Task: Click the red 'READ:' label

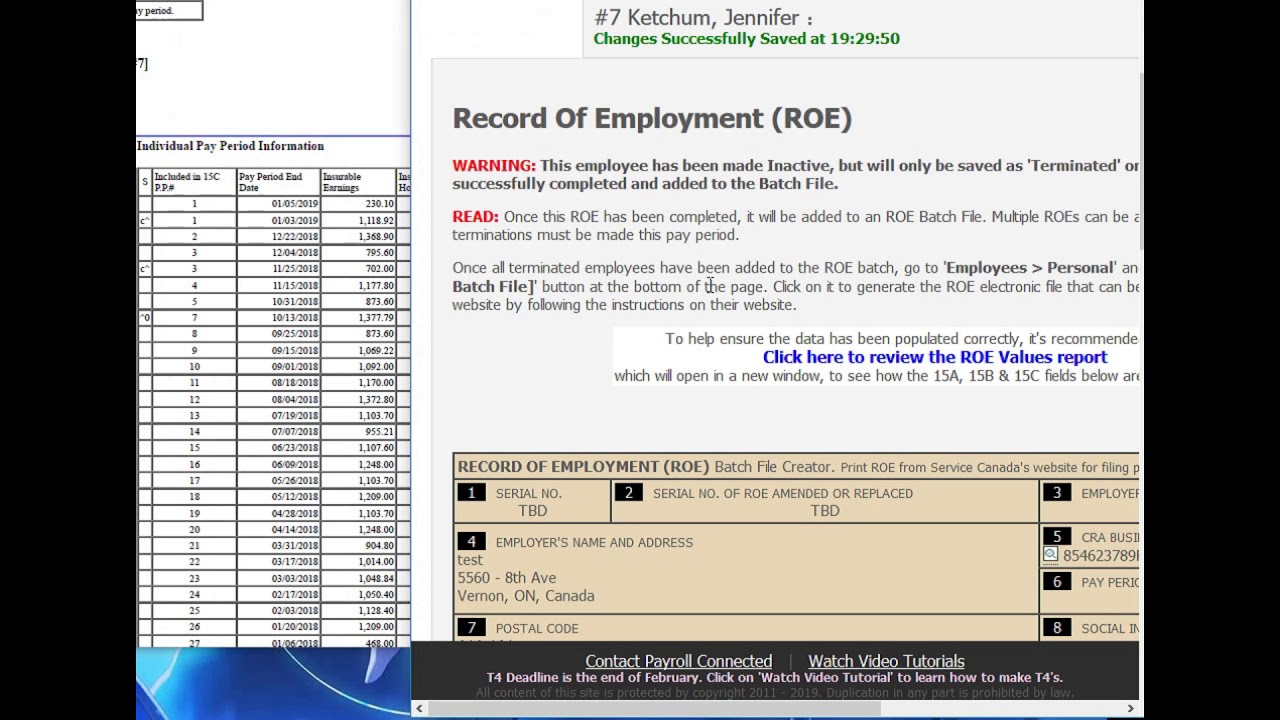Action: point(475,217)
